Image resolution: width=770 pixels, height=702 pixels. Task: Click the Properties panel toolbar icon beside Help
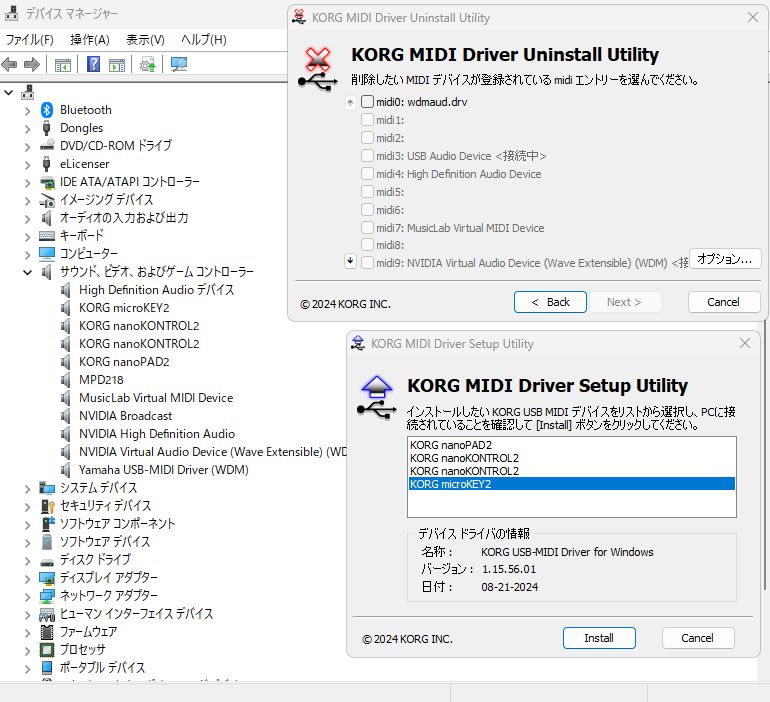pyautogui.click(x=117, y=65)
